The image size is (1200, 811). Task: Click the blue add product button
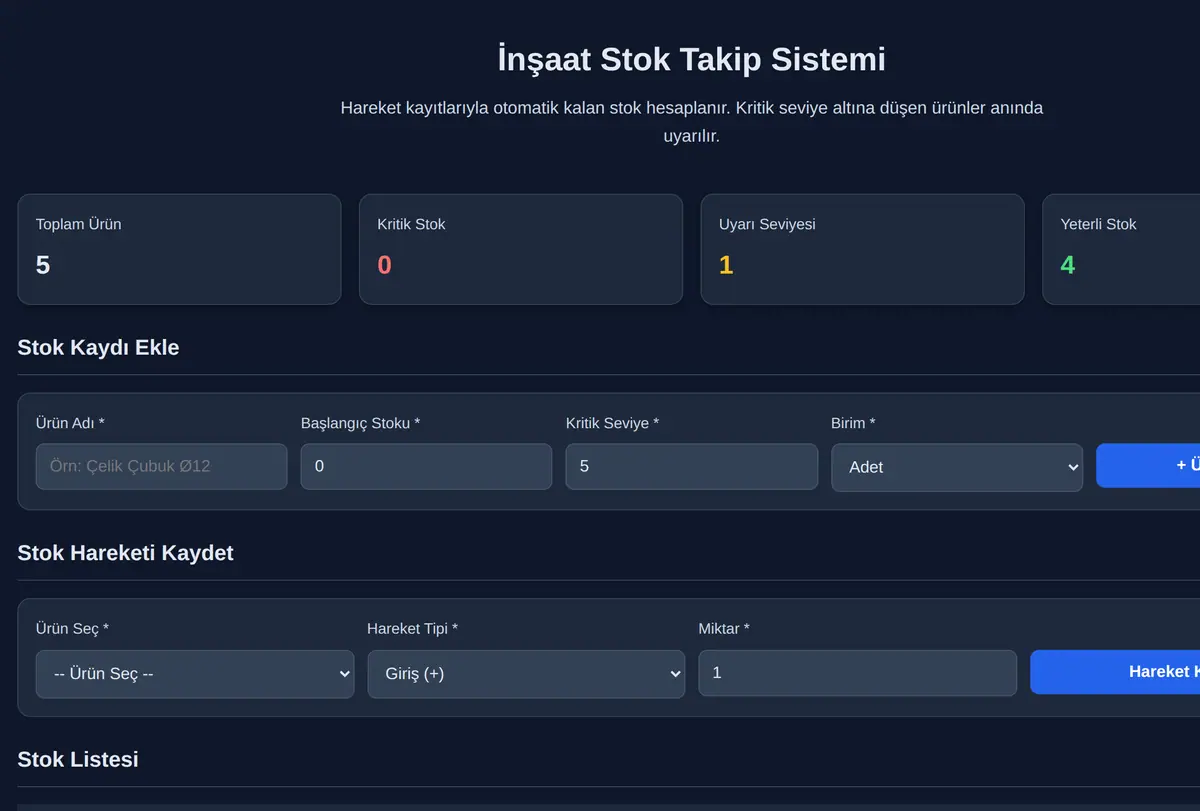1148,466
